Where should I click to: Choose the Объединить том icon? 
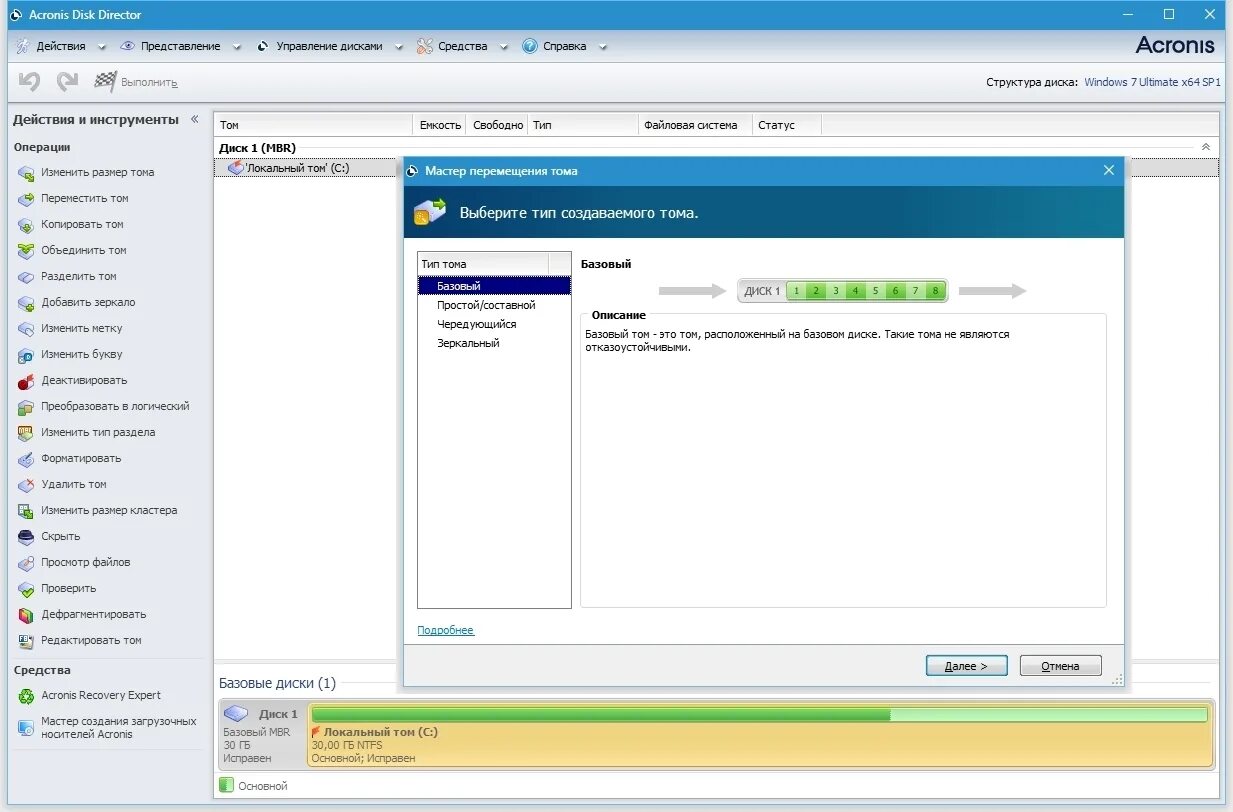(26, 251)
